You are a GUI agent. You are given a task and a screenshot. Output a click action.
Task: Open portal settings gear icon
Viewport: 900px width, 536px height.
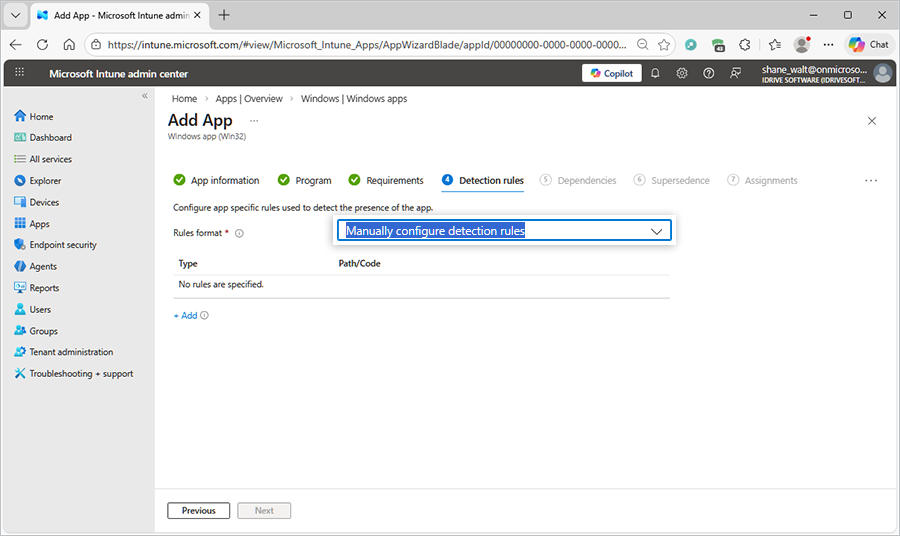[682, 73]
